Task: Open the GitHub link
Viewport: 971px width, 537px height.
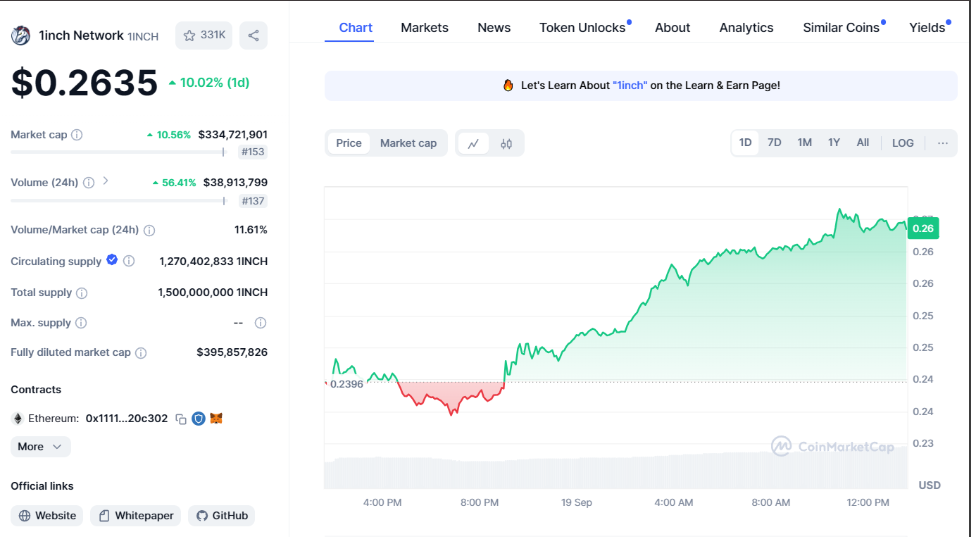Action: (222, 515)
